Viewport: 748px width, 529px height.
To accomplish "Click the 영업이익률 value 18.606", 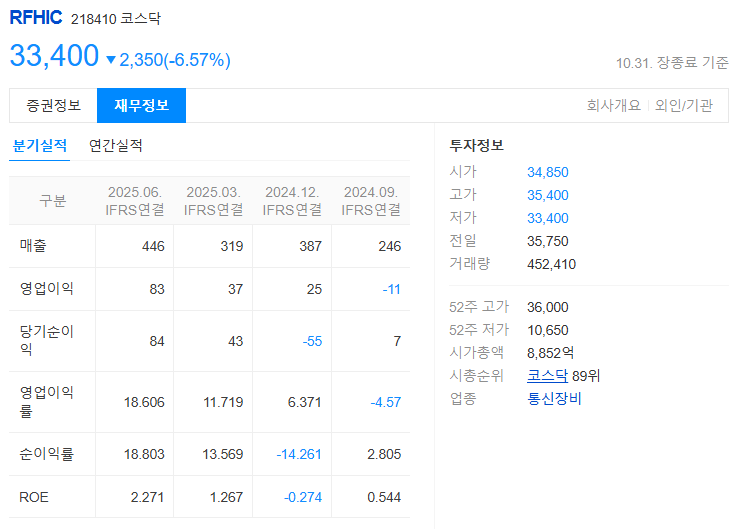I will click(x=145, y=402).
